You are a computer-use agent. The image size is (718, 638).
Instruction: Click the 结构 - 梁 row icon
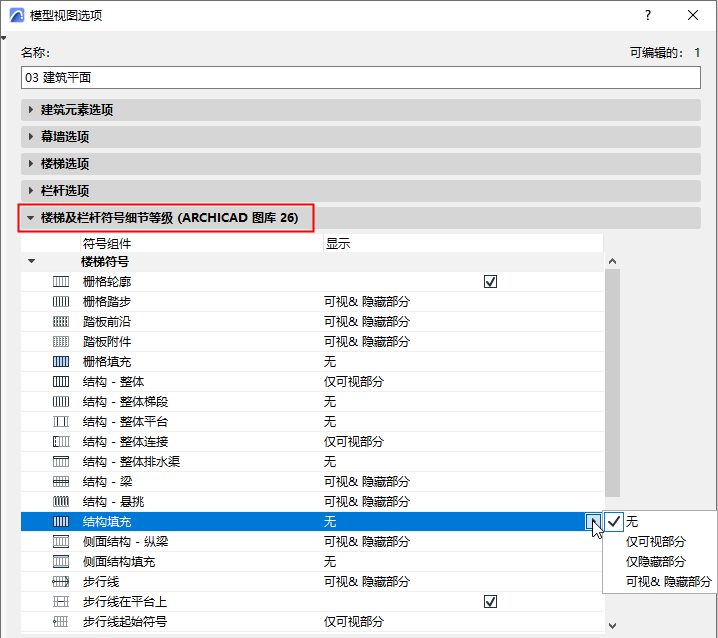61,482
